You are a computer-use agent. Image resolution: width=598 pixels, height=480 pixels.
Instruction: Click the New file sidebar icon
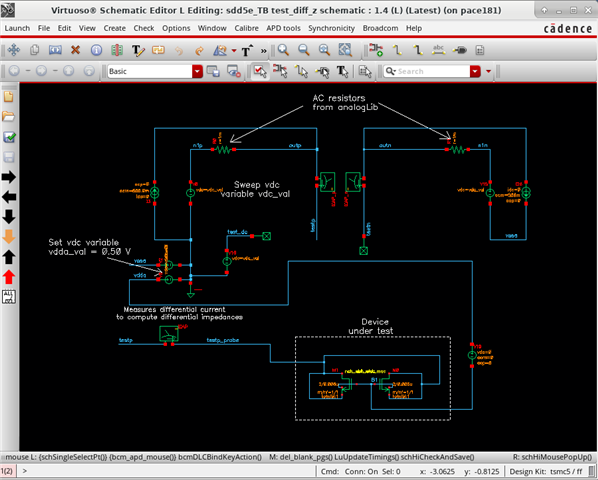(x=9, y=96)
